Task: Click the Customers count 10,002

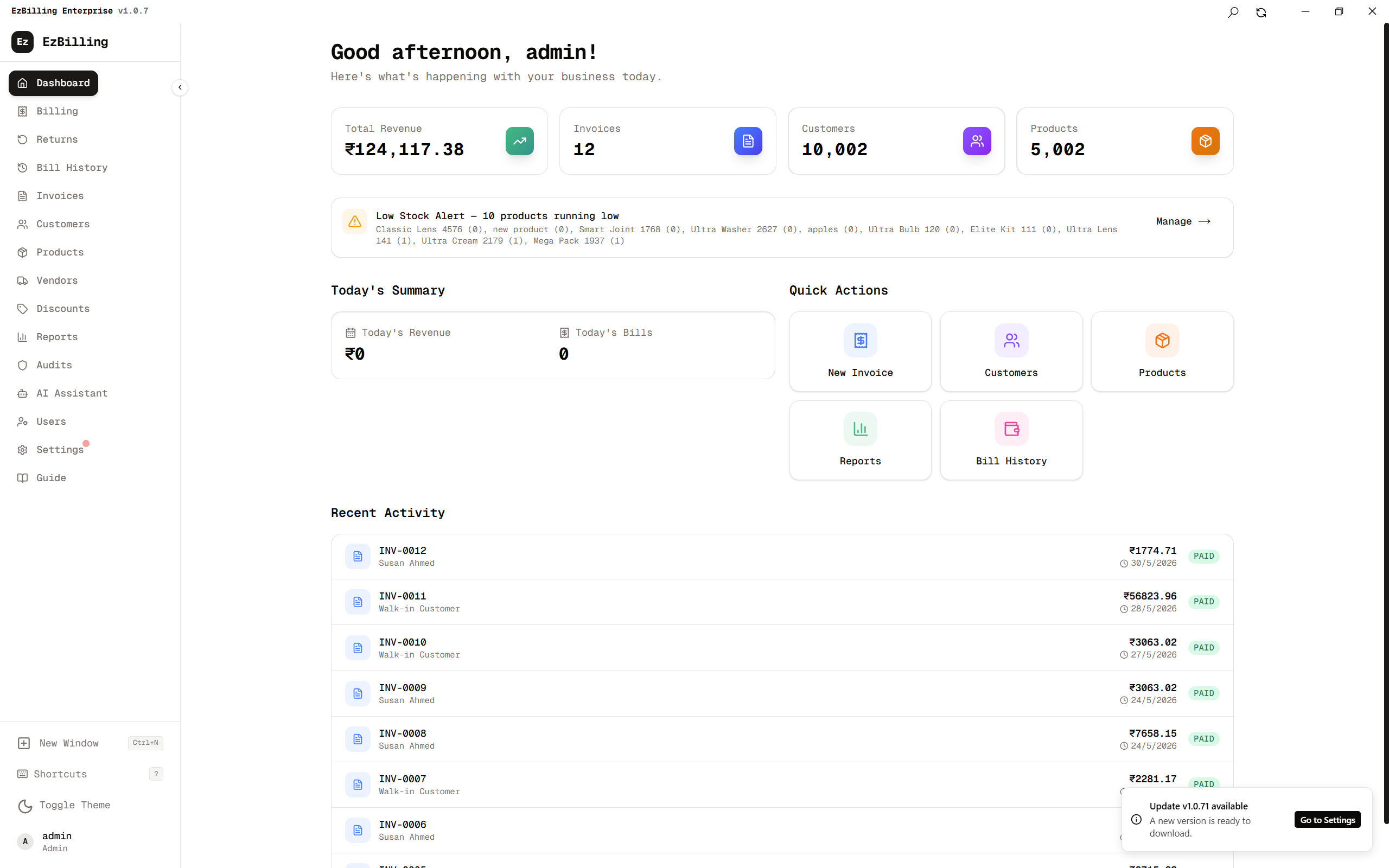Action: pyautogui.click(x=834, y=150)
